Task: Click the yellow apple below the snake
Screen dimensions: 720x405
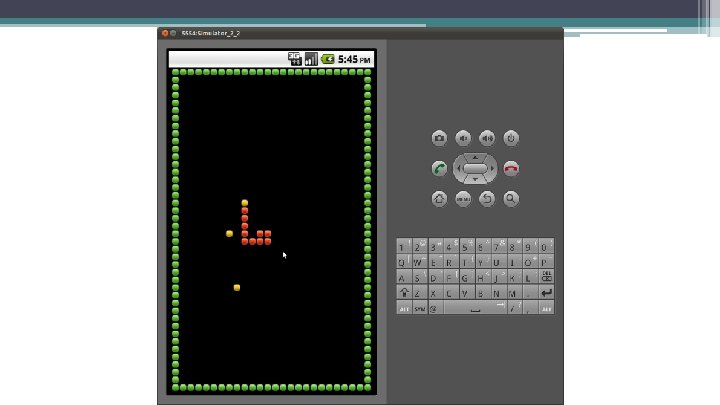Action: 237,288
